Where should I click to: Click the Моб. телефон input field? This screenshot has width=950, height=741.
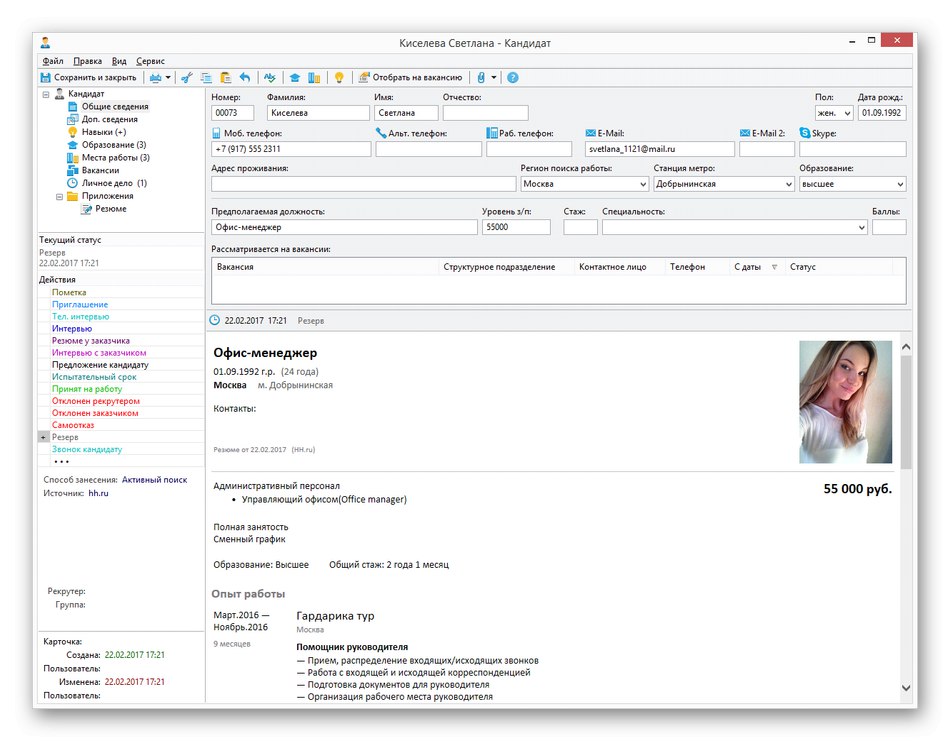tap(291, 149)
